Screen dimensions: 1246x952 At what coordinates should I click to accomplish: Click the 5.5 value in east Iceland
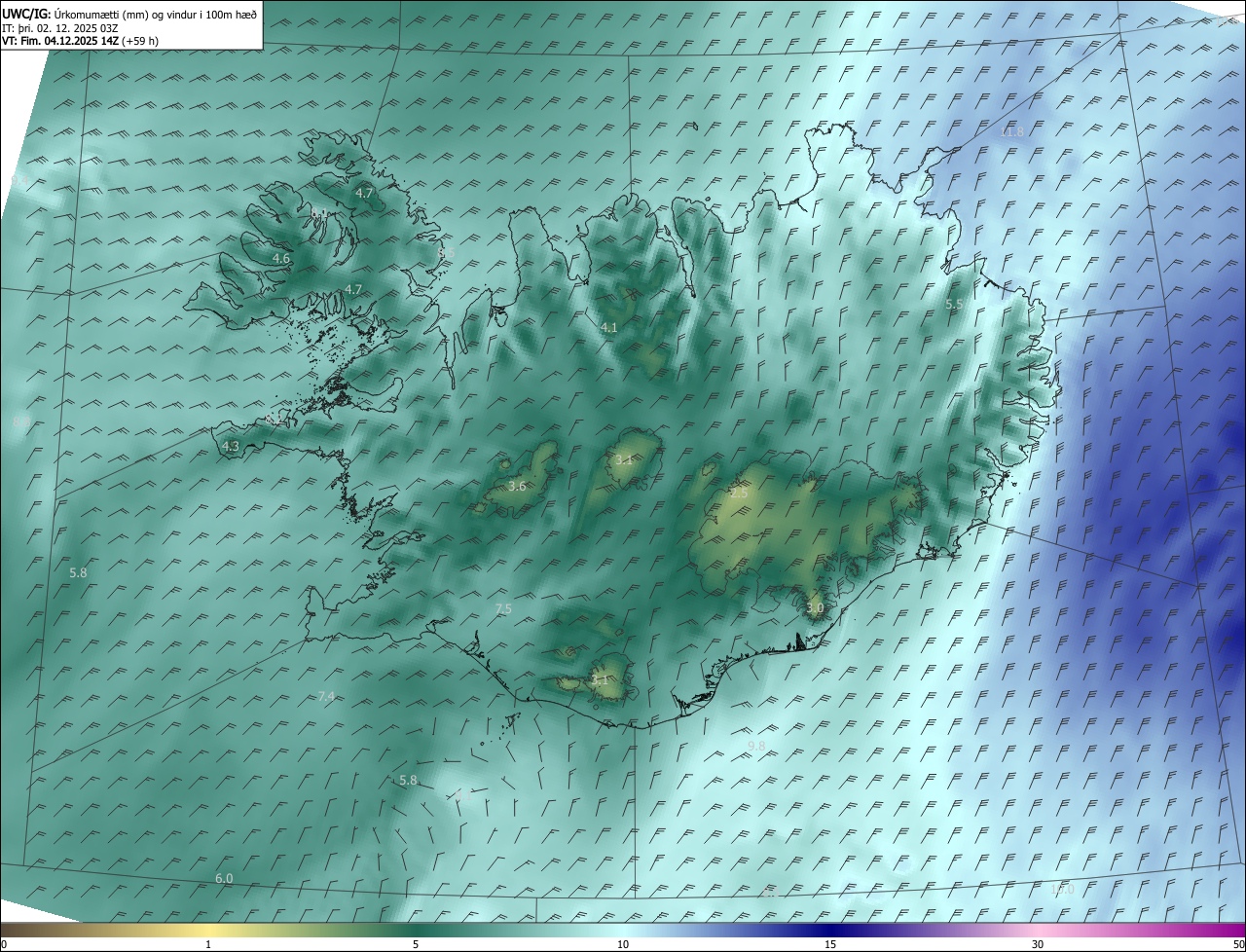[955, 305]
